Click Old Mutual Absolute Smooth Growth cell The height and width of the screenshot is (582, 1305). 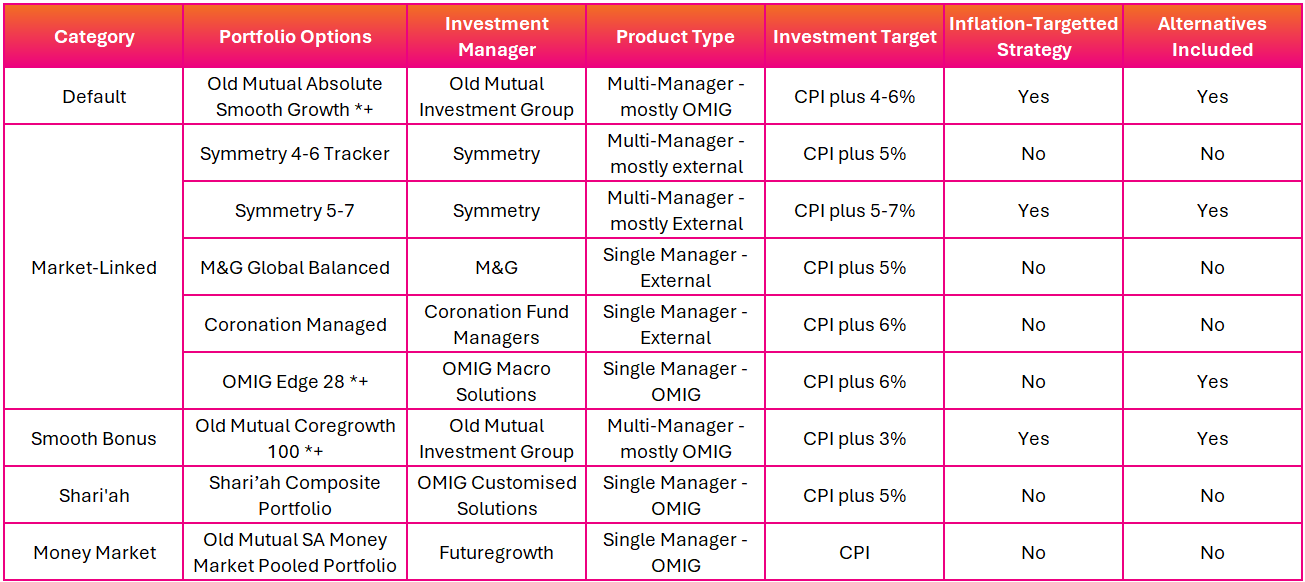(x=295, y=97)
